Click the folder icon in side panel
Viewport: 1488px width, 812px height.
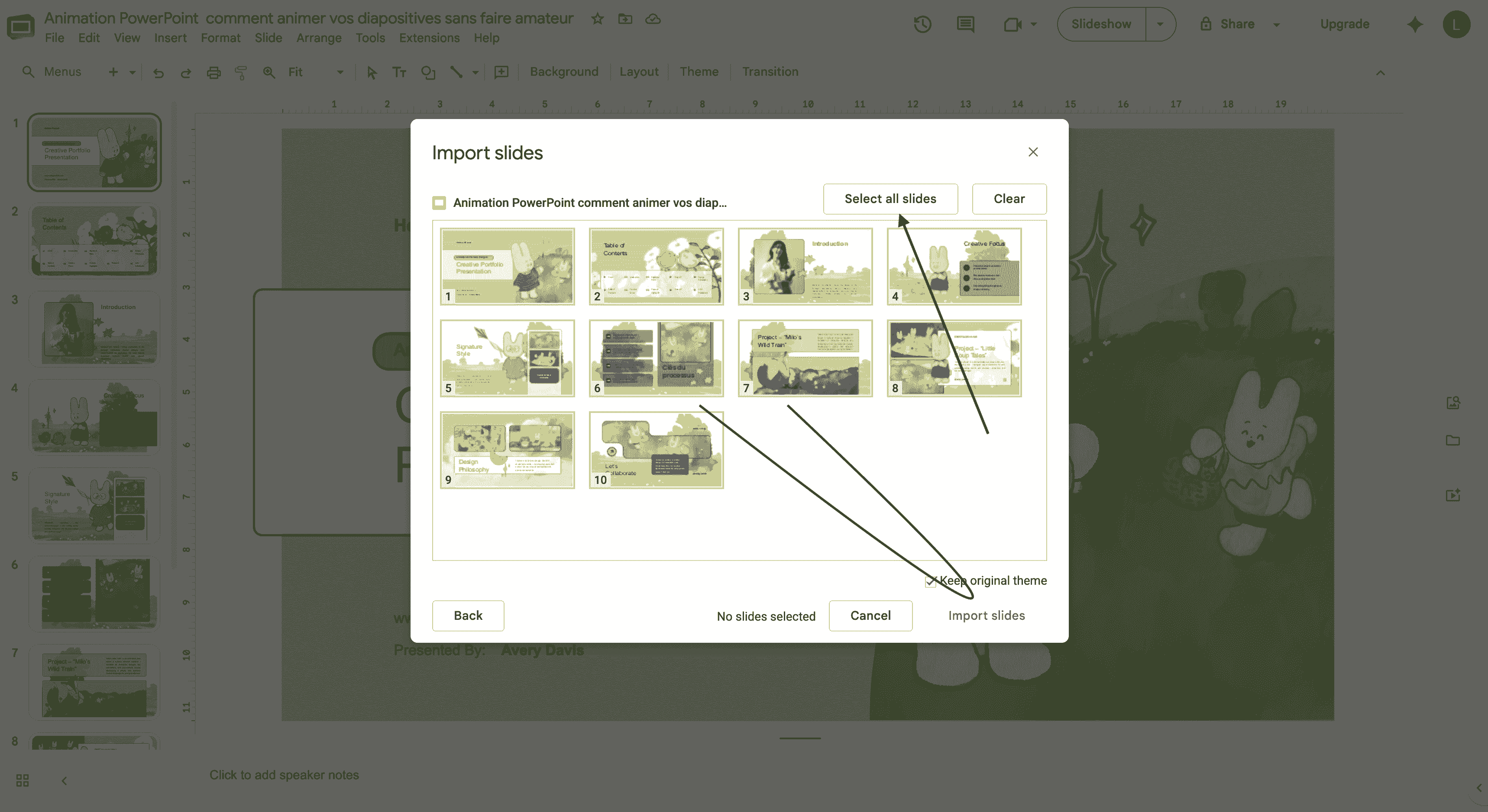coord(1453,441)
